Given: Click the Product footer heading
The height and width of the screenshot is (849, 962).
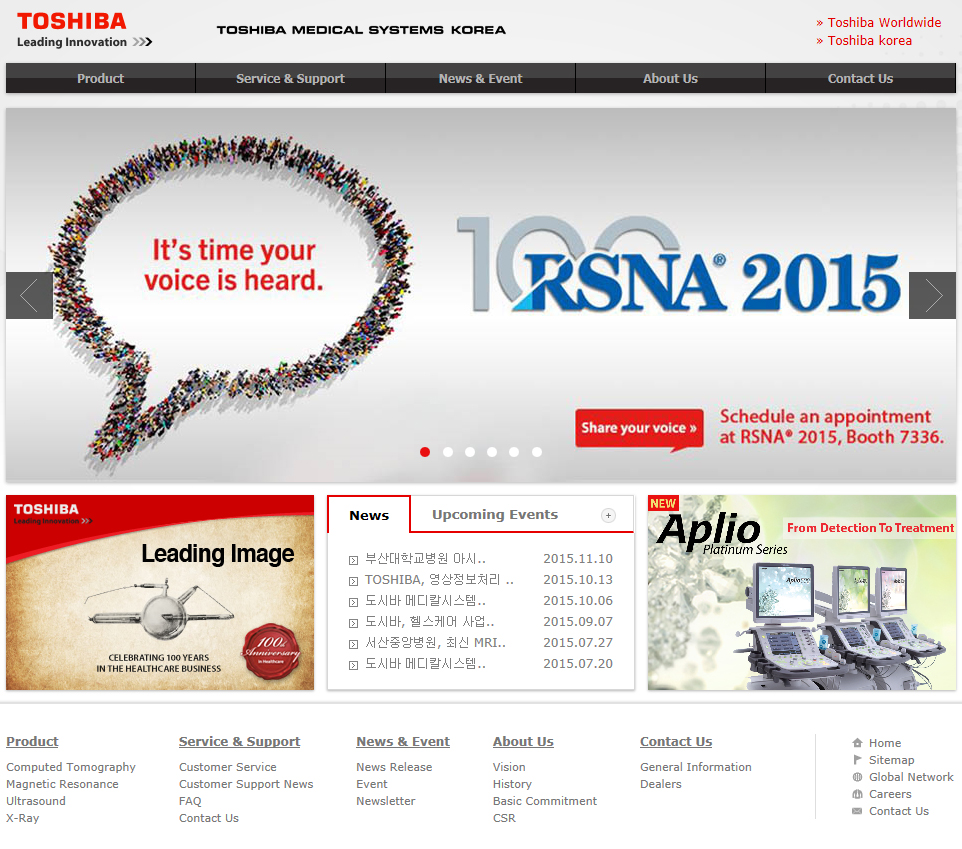Looking at the screenshot, I should click(x=33, y=742).
